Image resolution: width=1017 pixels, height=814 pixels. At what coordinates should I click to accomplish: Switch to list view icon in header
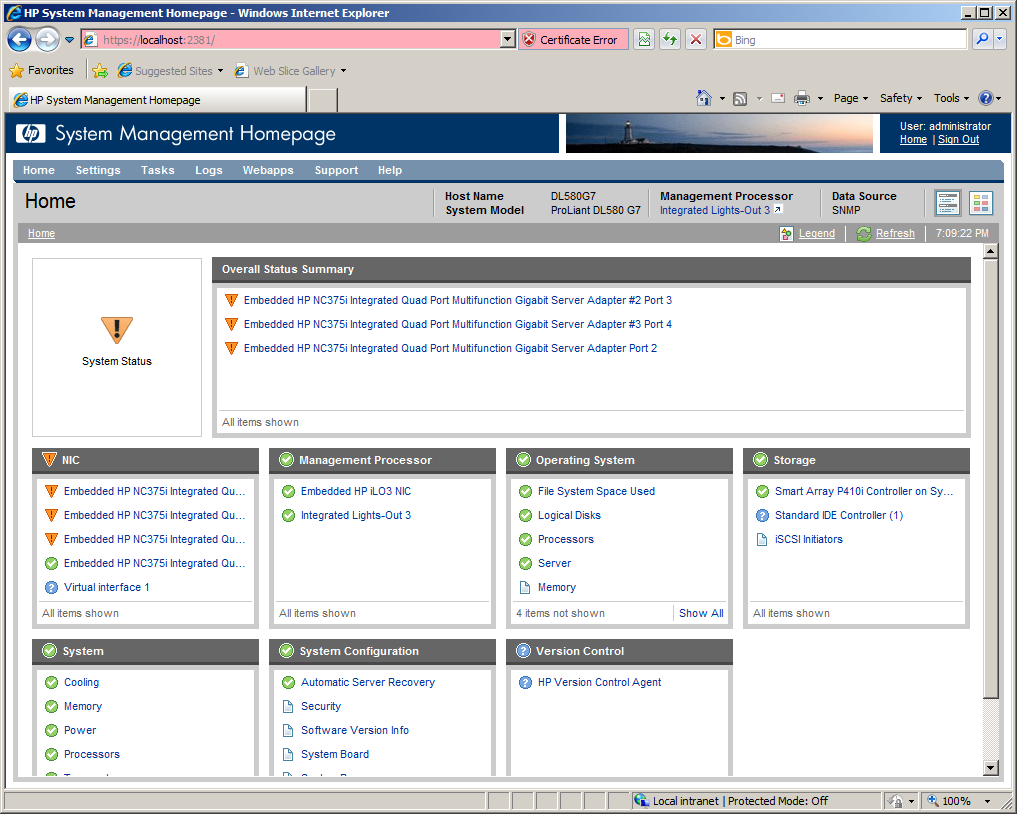click(948, 203)
